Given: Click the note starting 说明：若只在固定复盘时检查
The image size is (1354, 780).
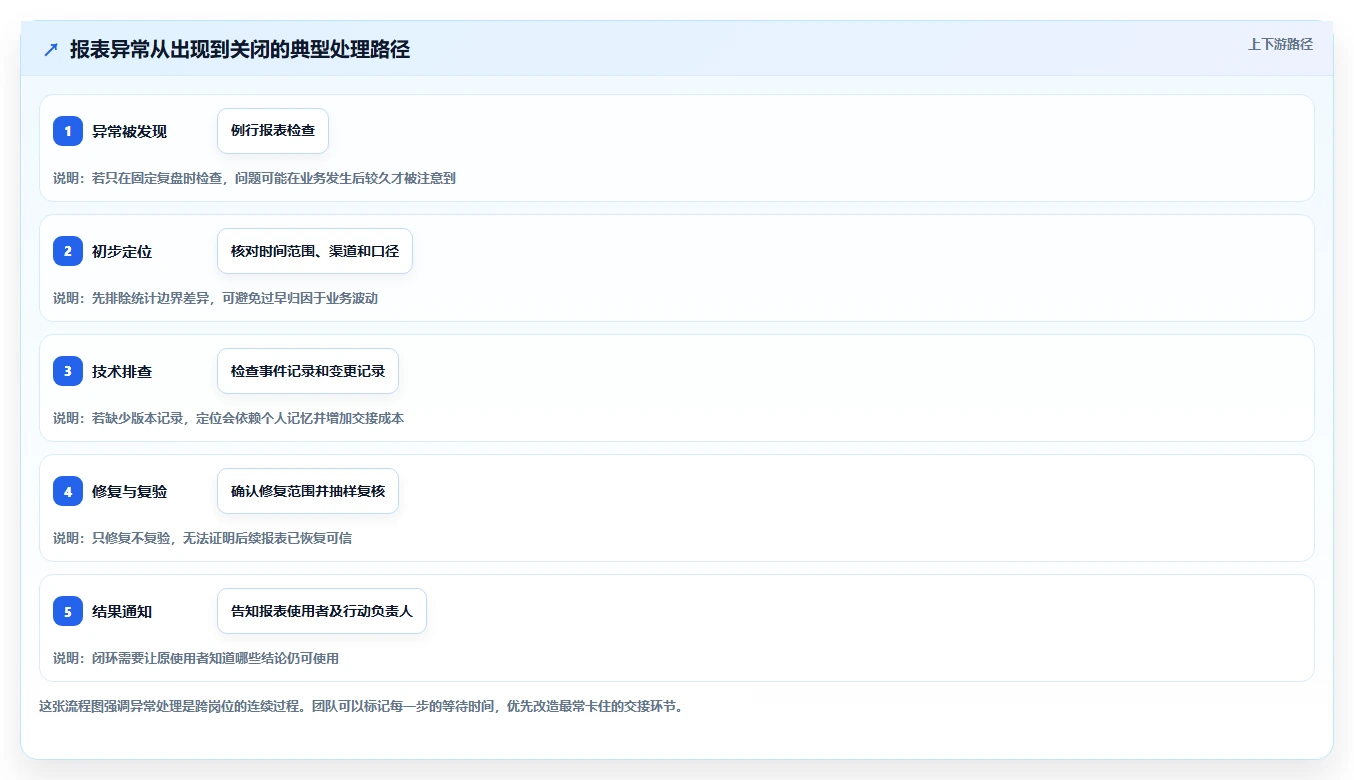Looking at the screenshot, I should [x=254, y=178].
